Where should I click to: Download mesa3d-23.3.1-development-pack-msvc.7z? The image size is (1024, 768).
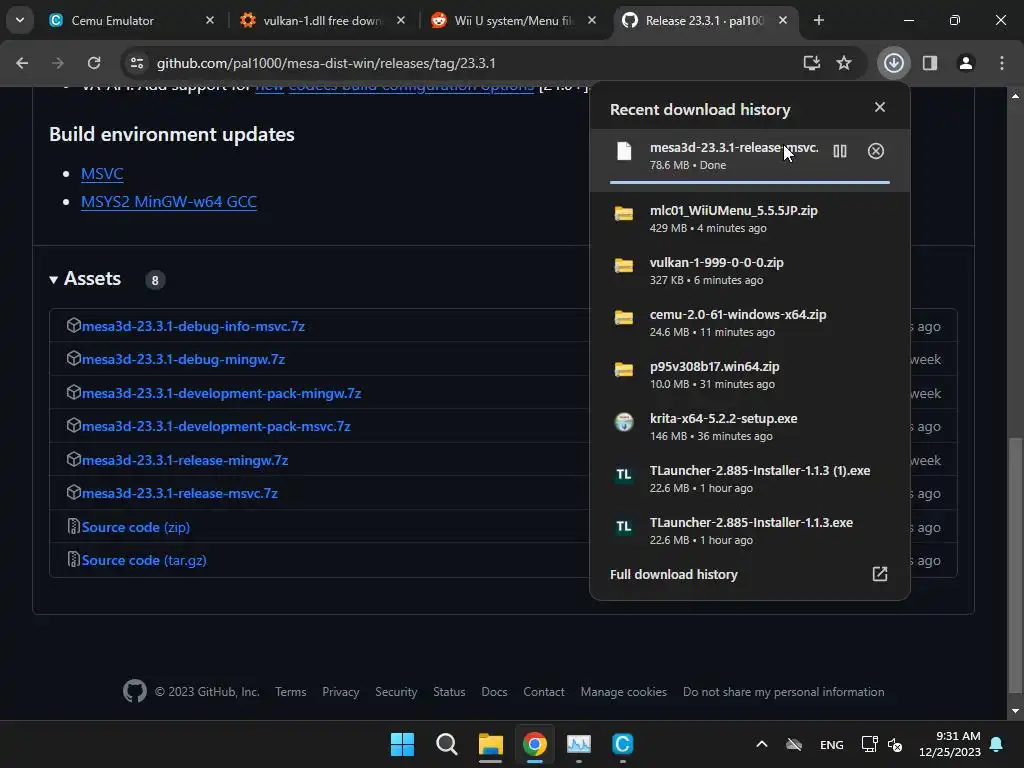pyautogui.click(x=216, y=426)
